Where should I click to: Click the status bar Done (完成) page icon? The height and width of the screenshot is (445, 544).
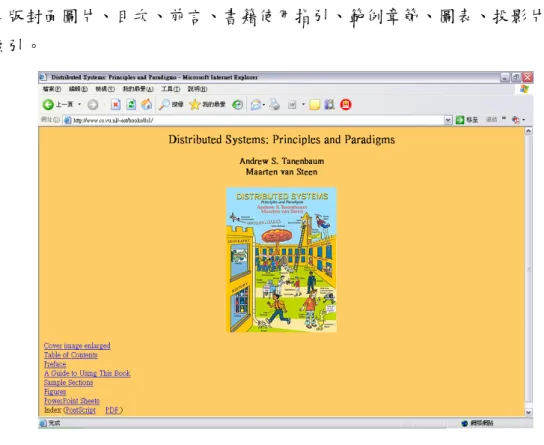[43, 423]
